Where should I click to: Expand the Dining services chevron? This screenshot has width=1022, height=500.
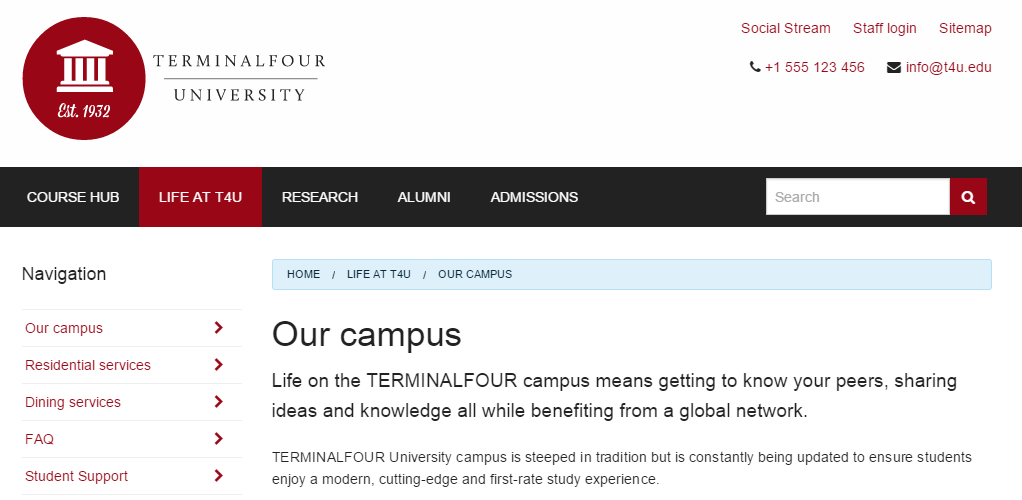click(x=219, y=402)
